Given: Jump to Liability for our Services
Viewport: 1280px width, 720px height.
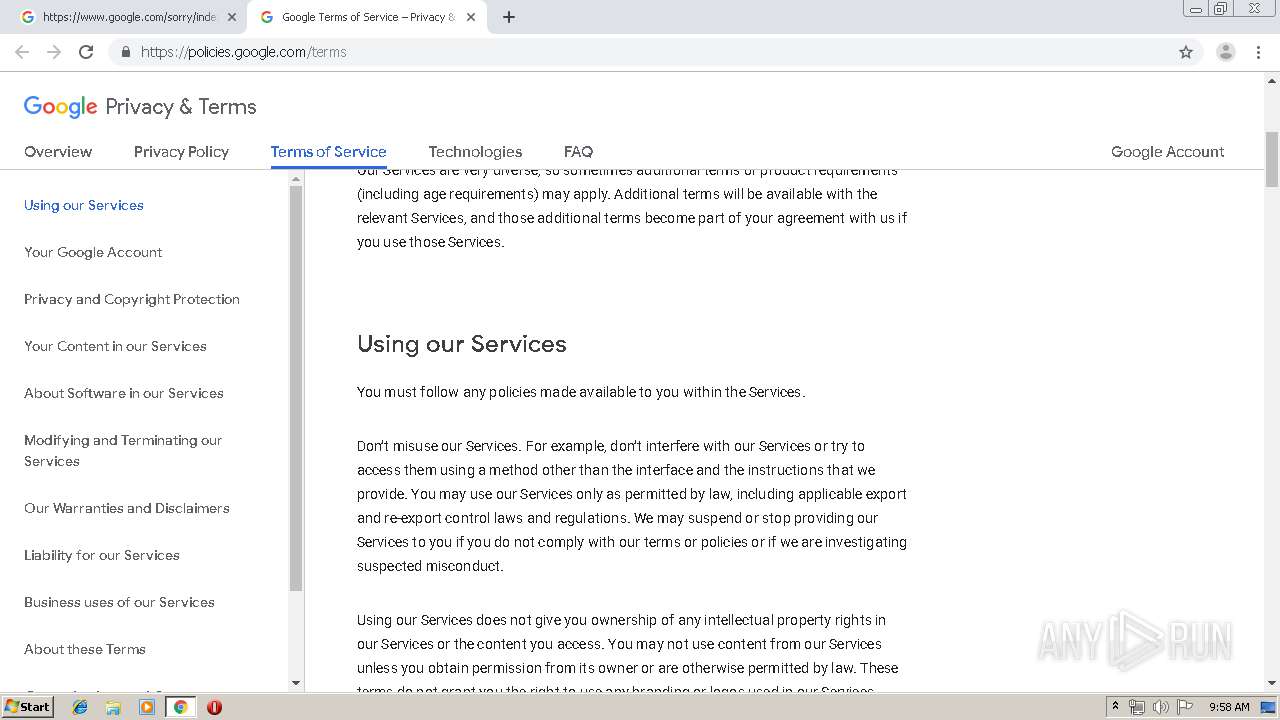Looking at the screenshot, I should tap(102, 555).
